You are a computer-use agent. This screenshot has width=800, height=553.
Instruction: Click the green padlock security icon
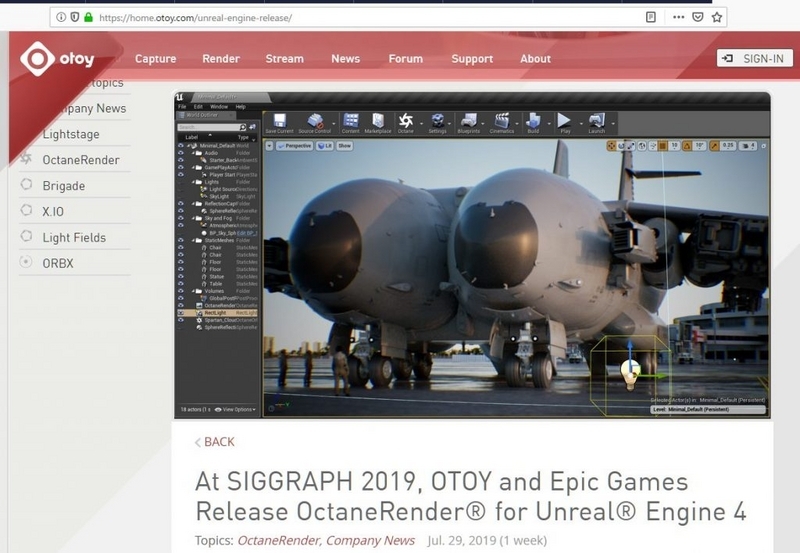click(88, 17)
